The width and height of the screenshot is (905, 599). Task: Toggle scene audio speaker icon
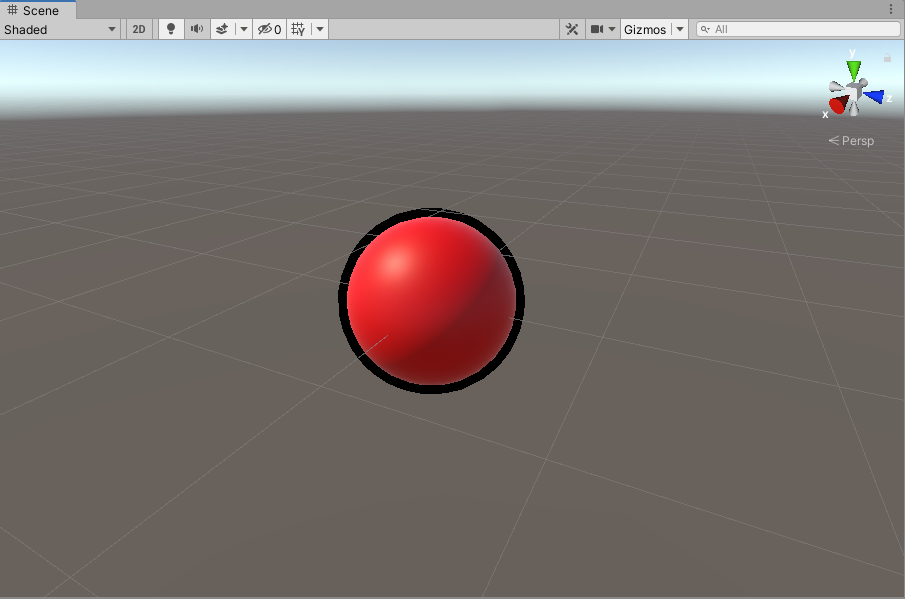click(x=197, y=29)
